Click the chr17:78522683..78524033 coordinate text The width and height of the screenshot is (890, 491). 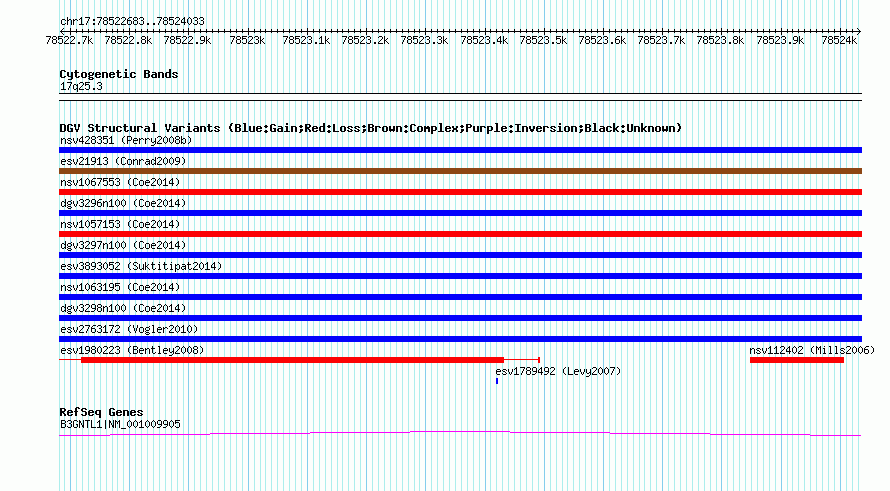point(132,21)
